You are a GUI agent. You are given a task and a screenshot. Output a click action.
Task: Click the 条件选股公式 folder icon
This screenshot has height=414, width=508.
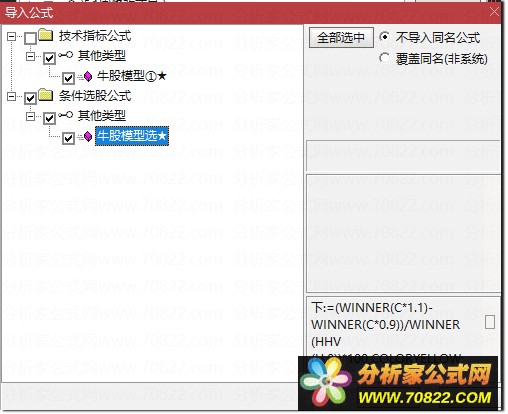[x=46, y=95]
